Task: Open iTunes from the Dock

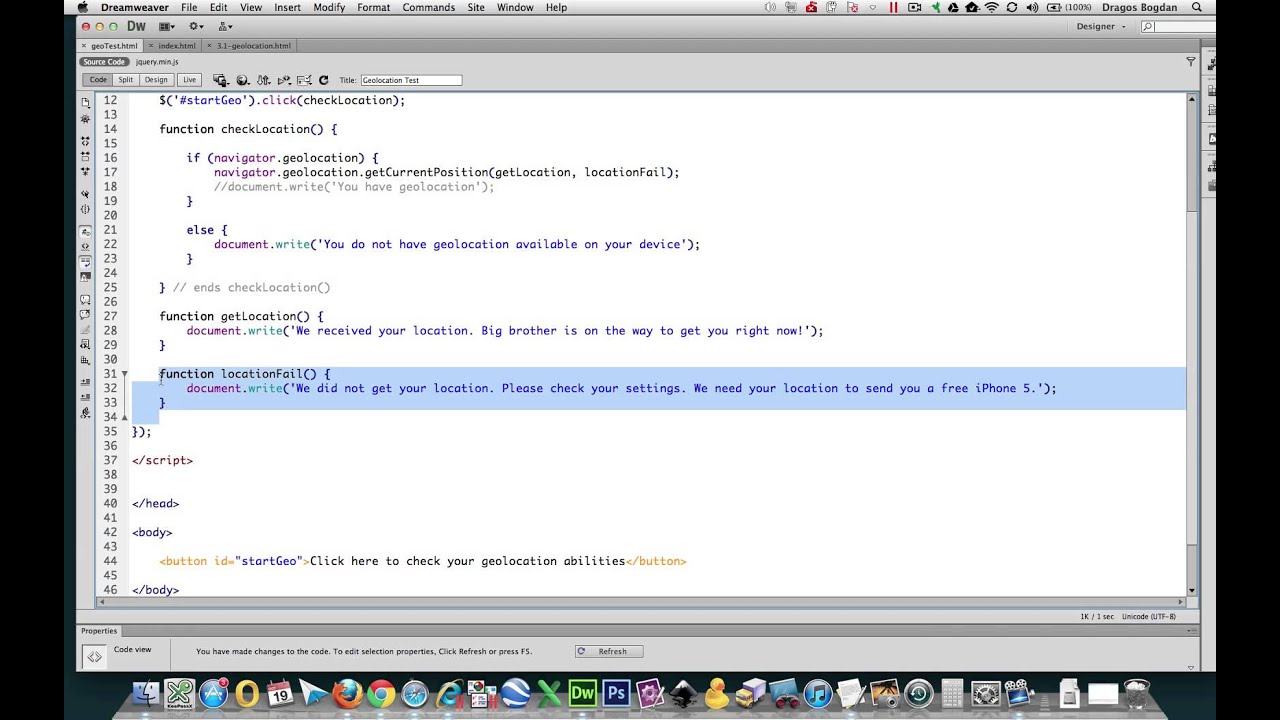Action: pos(818,693)
